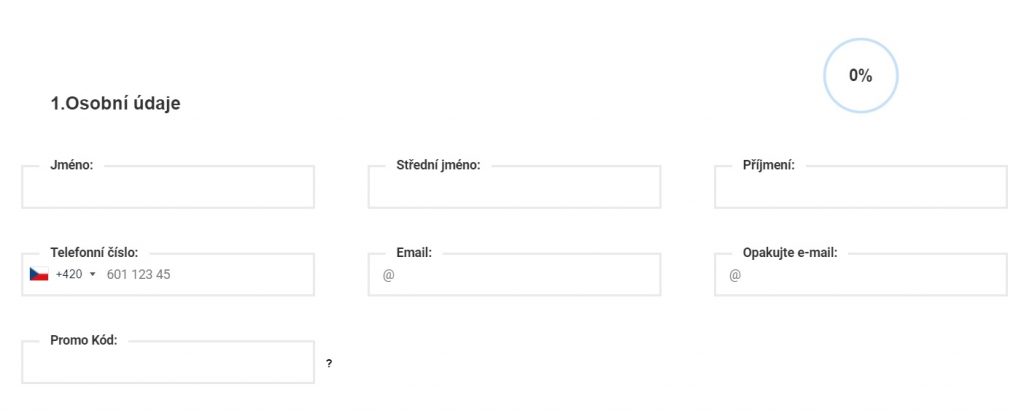Expand the country code dropdown arrow
Screen dimensions: 1024x414
coord(92,274)
